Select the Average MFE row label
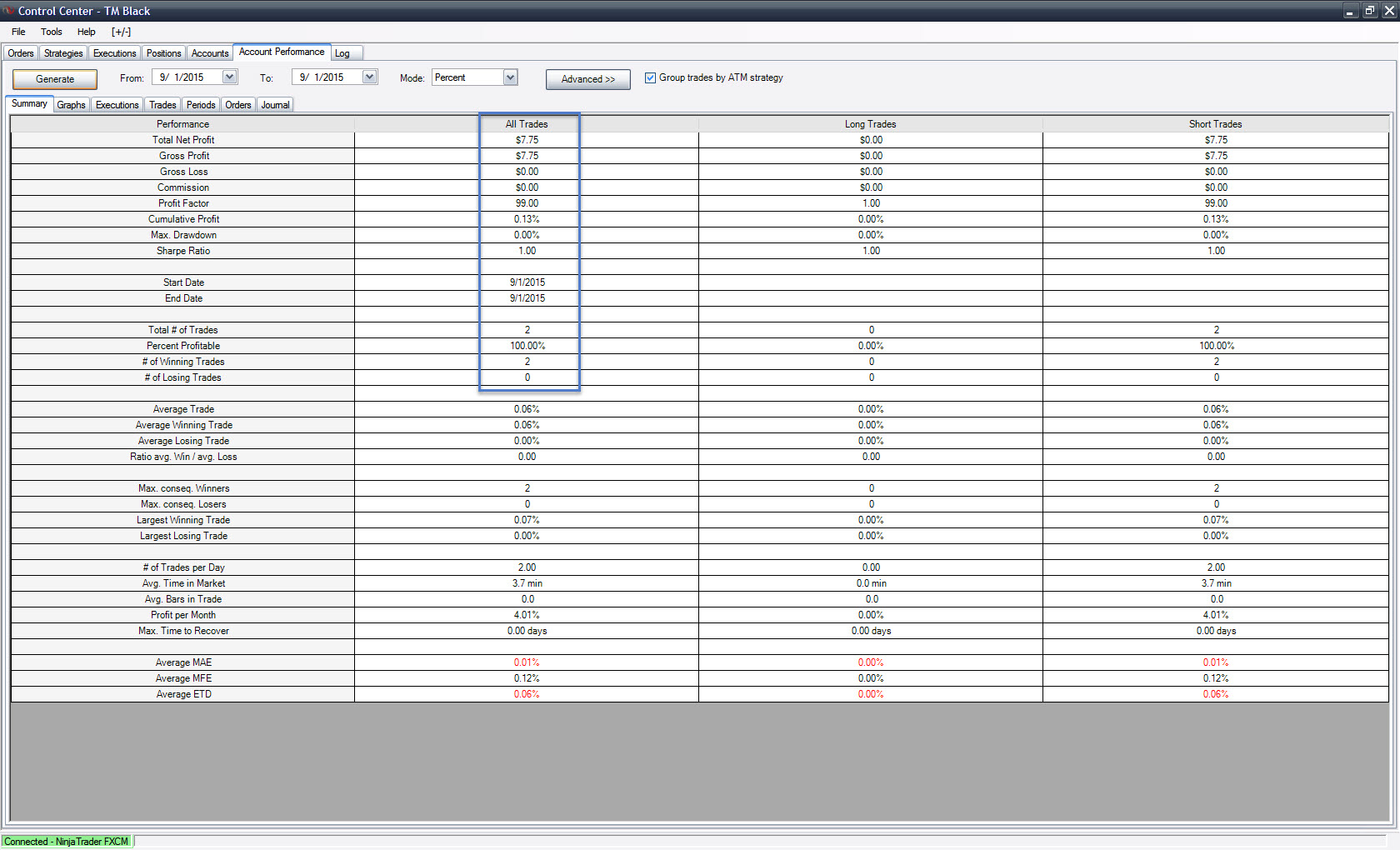The image size is (1400, 850). [184, 678]
